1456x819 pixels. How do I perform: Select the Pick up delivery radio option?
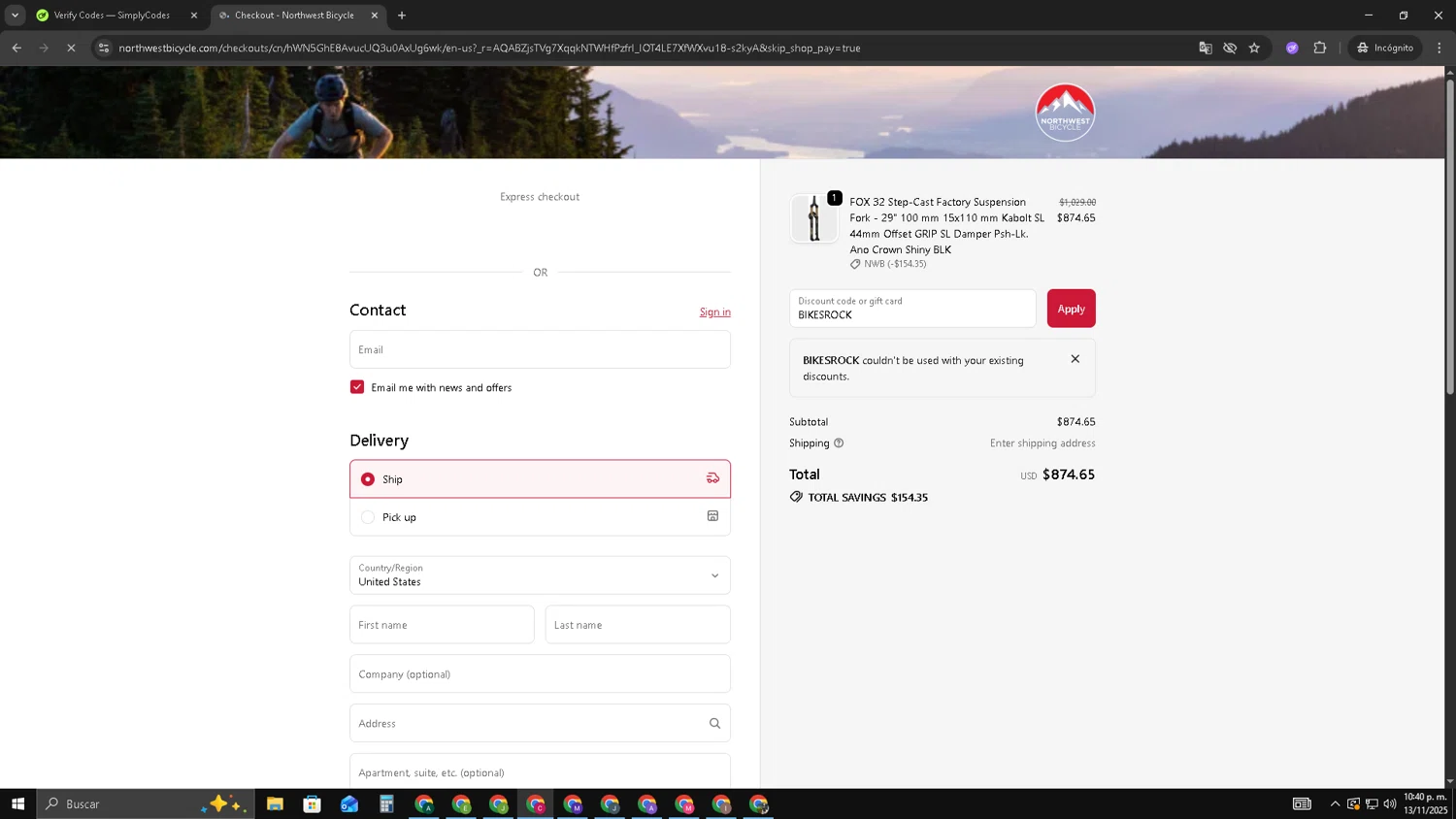[x=368, y=517]
